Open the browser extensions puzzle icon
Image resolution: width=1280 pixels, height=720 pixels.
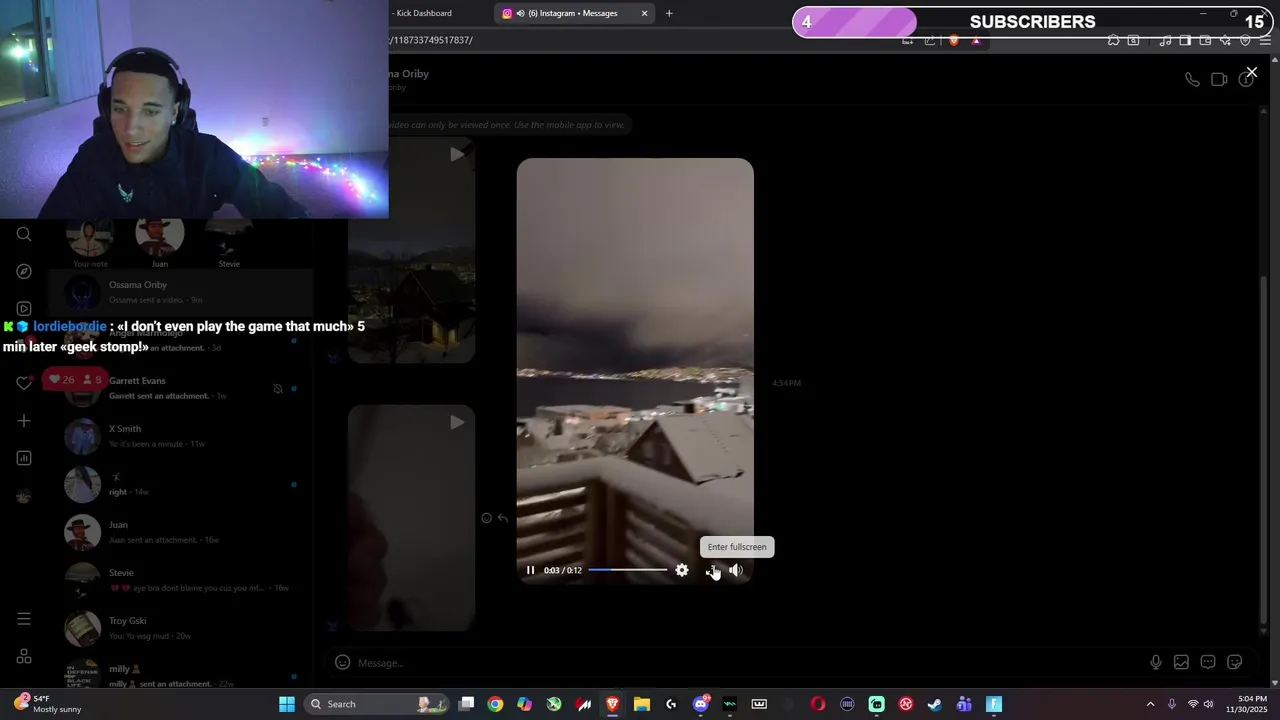pyautogui.click(x=1113, y=40)
